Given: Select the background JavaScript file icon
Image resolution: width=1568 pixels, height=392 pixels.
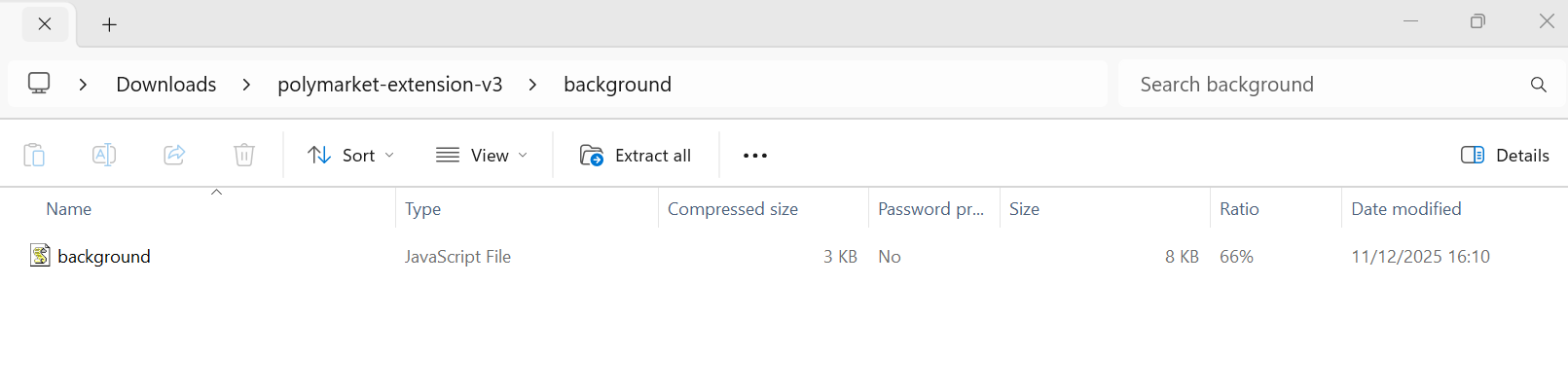Looking at the screenshot, I should click(40, 256).
